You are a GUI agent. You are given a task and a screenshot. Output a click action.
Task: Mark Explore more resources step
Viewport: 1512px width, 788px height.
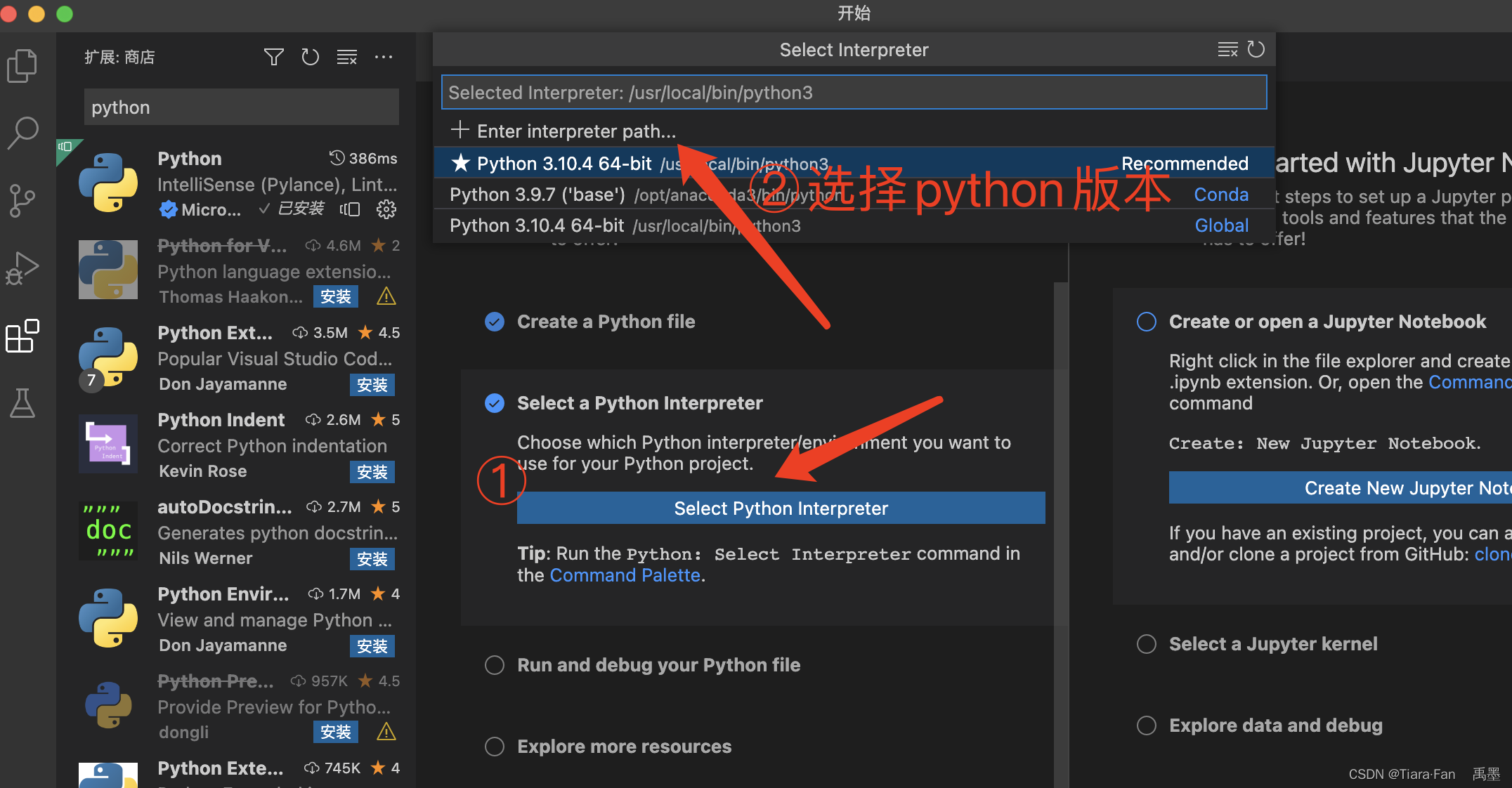[495, 747]
